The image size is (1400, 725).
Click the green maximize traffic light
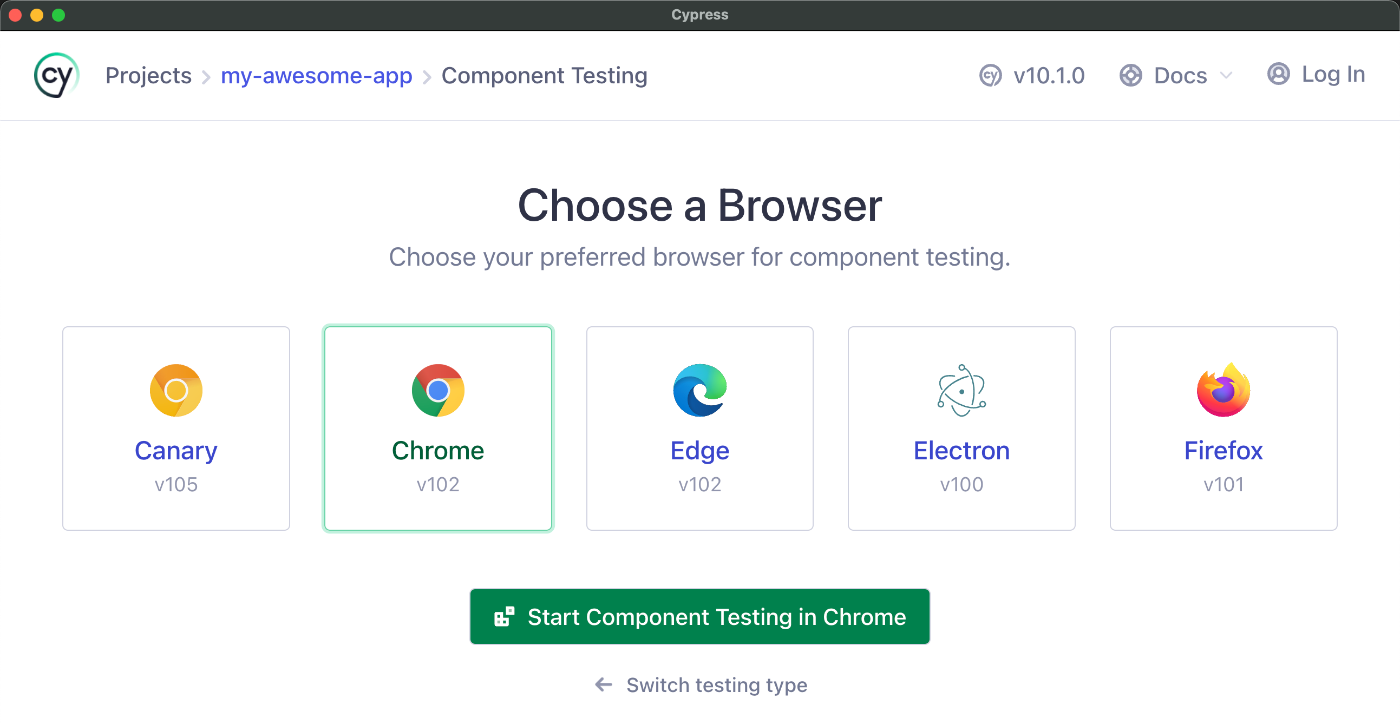(60, 15)
